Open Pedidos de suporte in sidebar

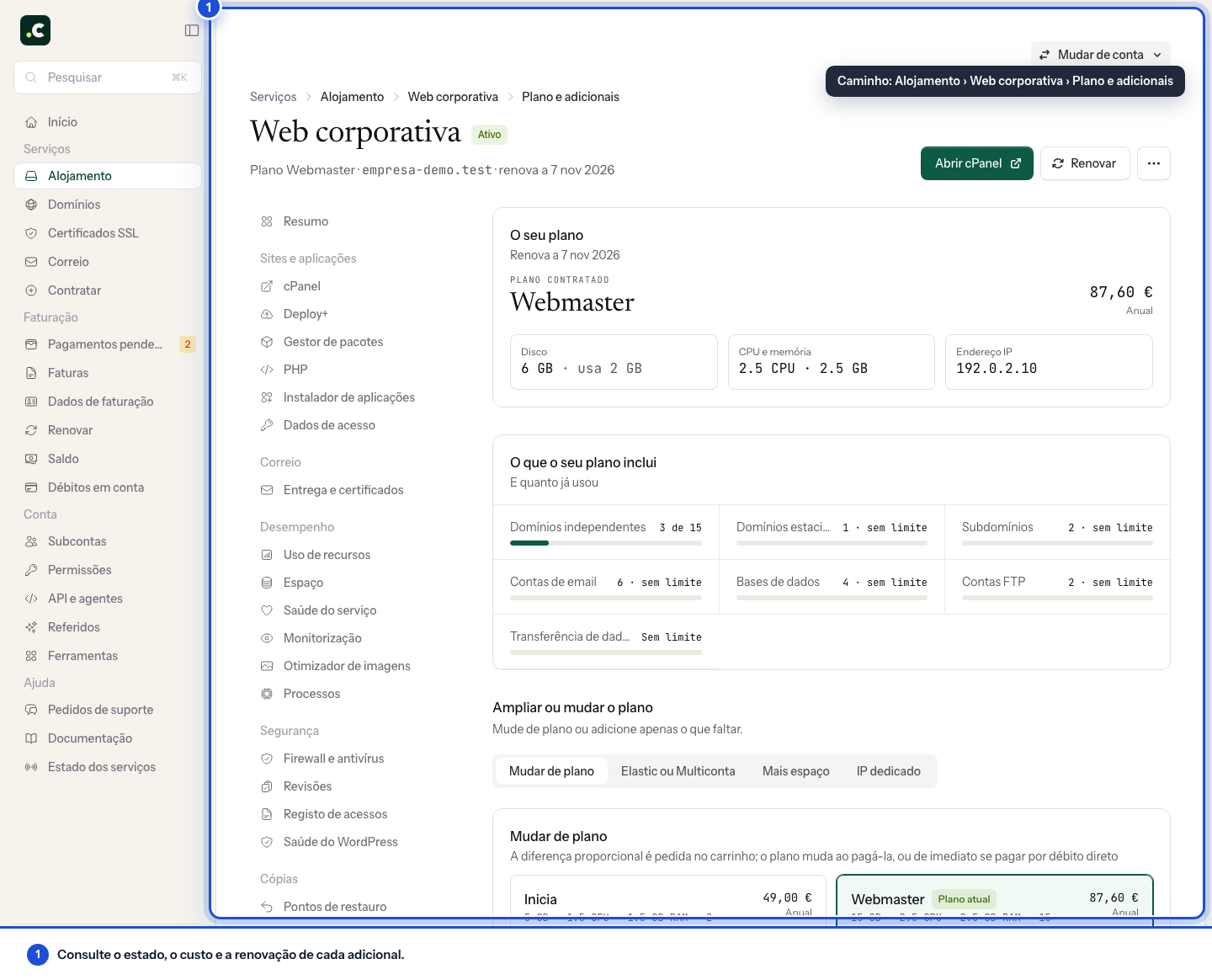tap(108, 710)
